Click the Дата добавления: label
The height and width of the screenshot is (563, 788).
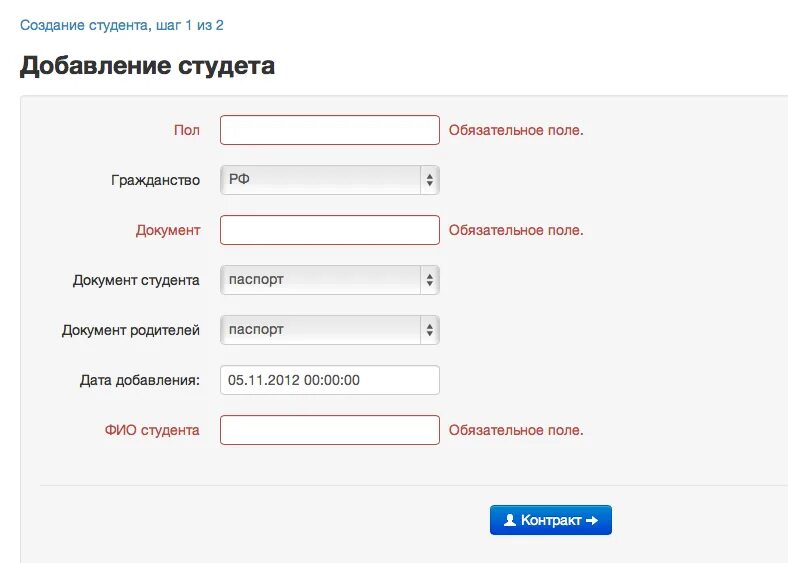click(140, 380)
